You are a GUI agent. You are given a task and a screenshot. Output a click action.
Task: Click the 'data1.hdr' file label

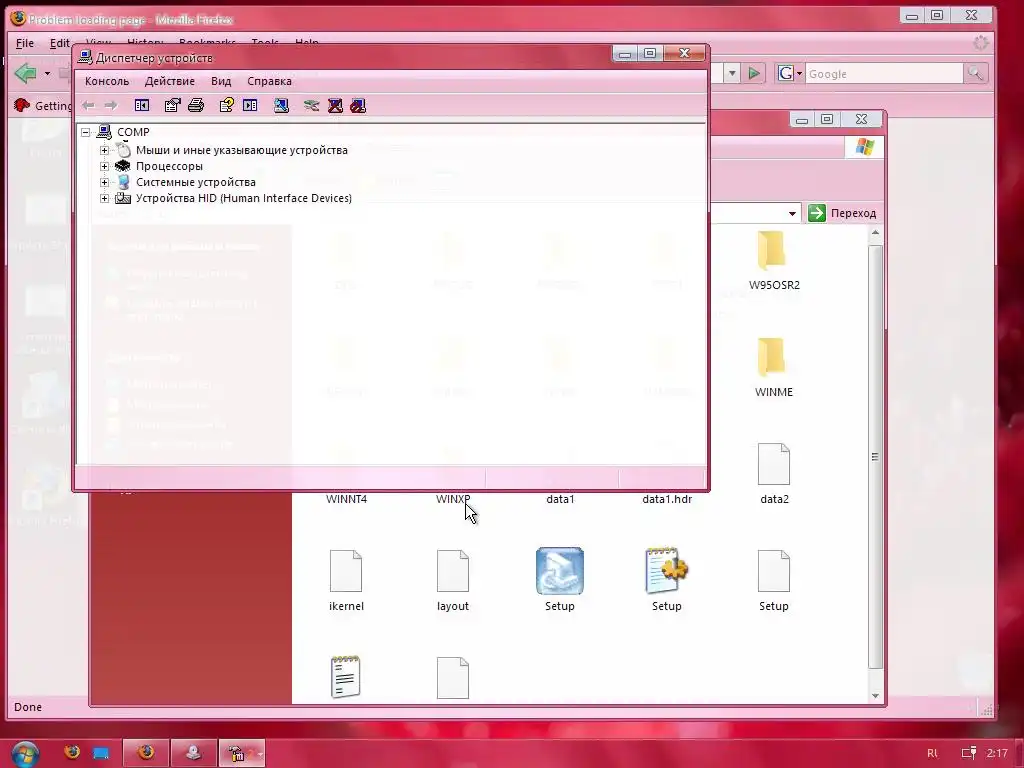click(x=667, y=499)
